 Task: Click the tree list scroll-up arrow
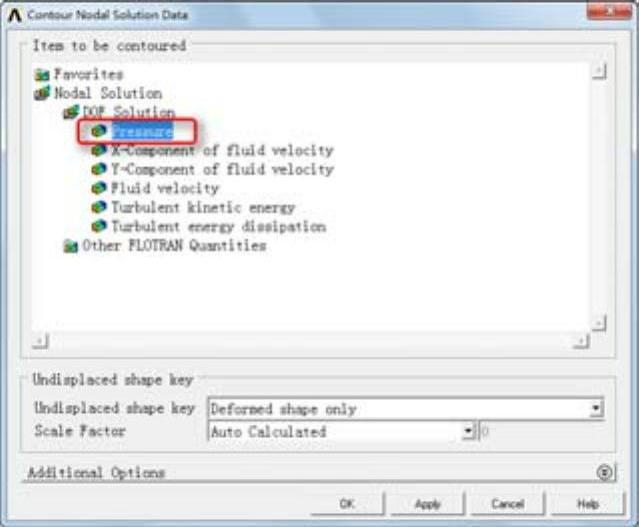coord(599,72)
